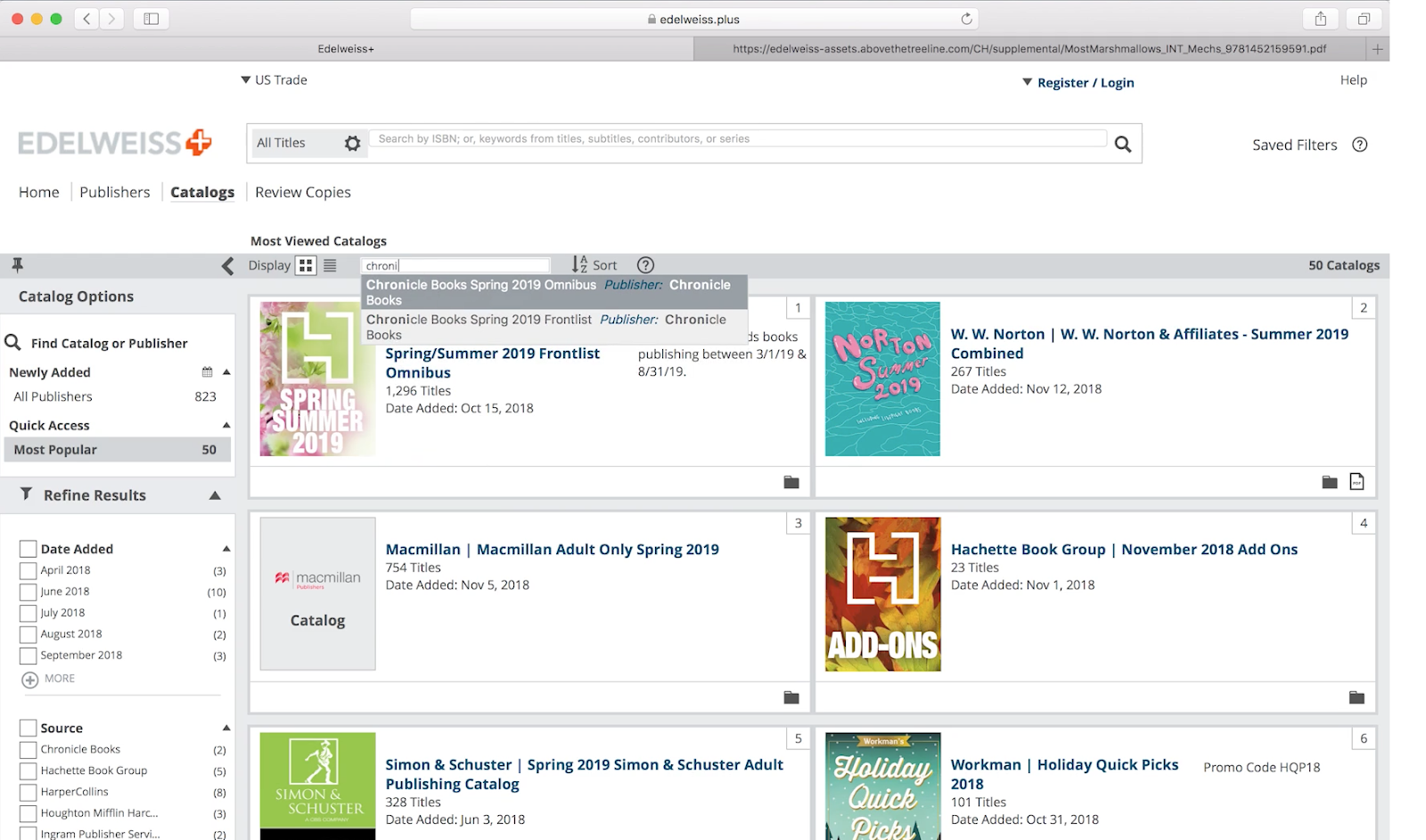Click the Refine Results funnel icon

pos(26,493)
